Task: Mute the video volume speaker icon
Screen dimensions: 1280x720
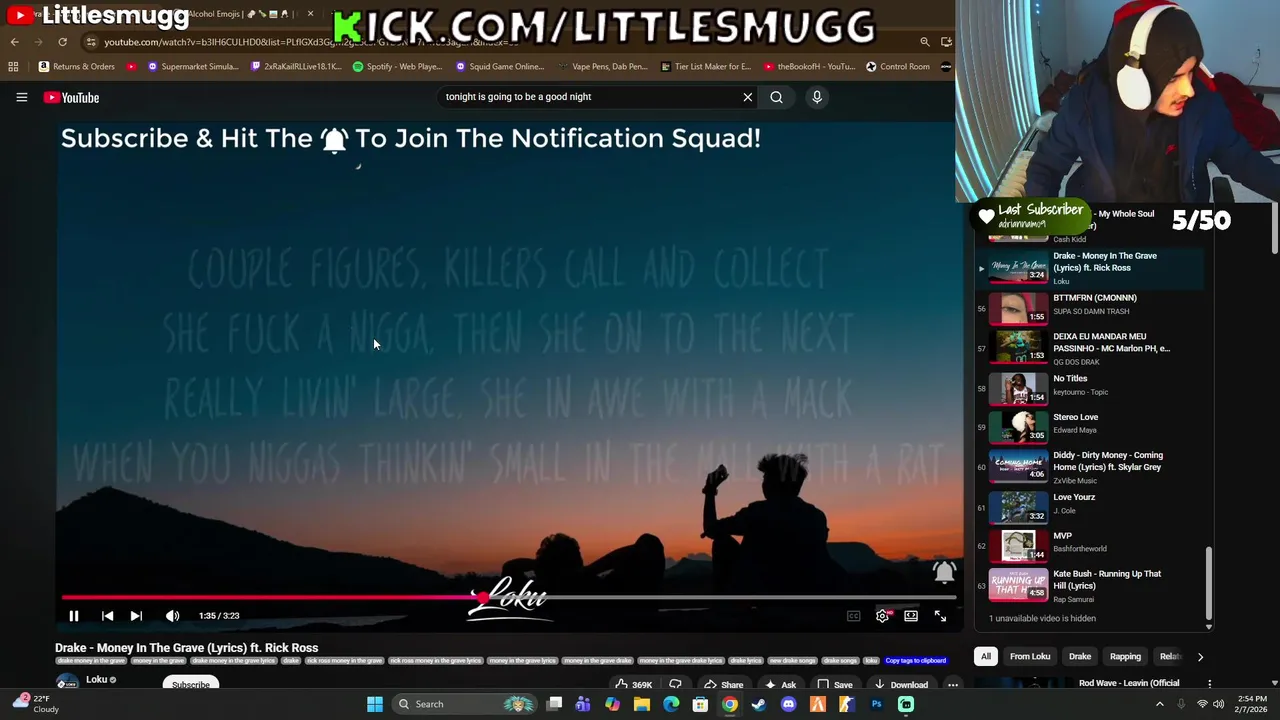Action: click(x=172, y=616)
